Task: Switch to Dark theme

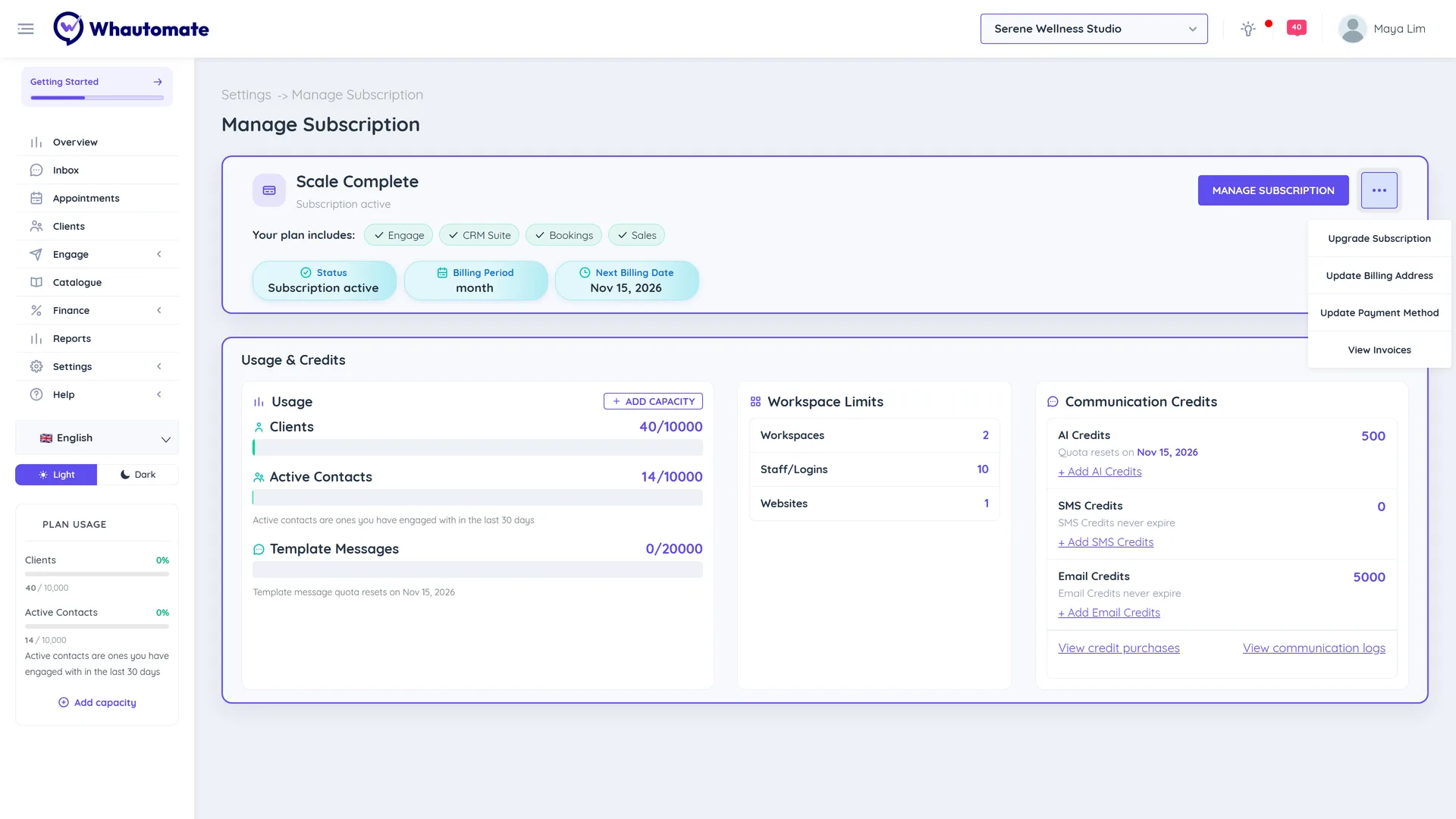Action: click(138, 475)
